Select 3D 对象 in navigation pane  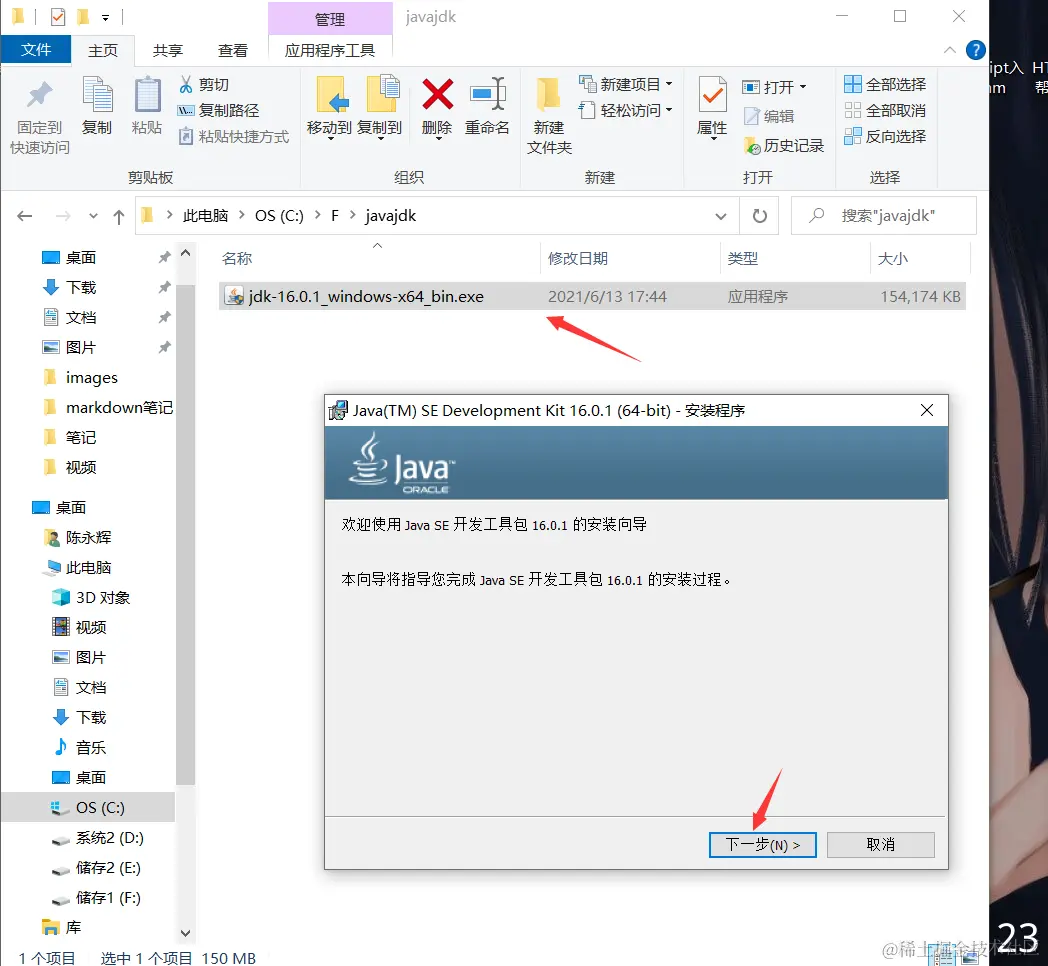click(x=102, y=598)
